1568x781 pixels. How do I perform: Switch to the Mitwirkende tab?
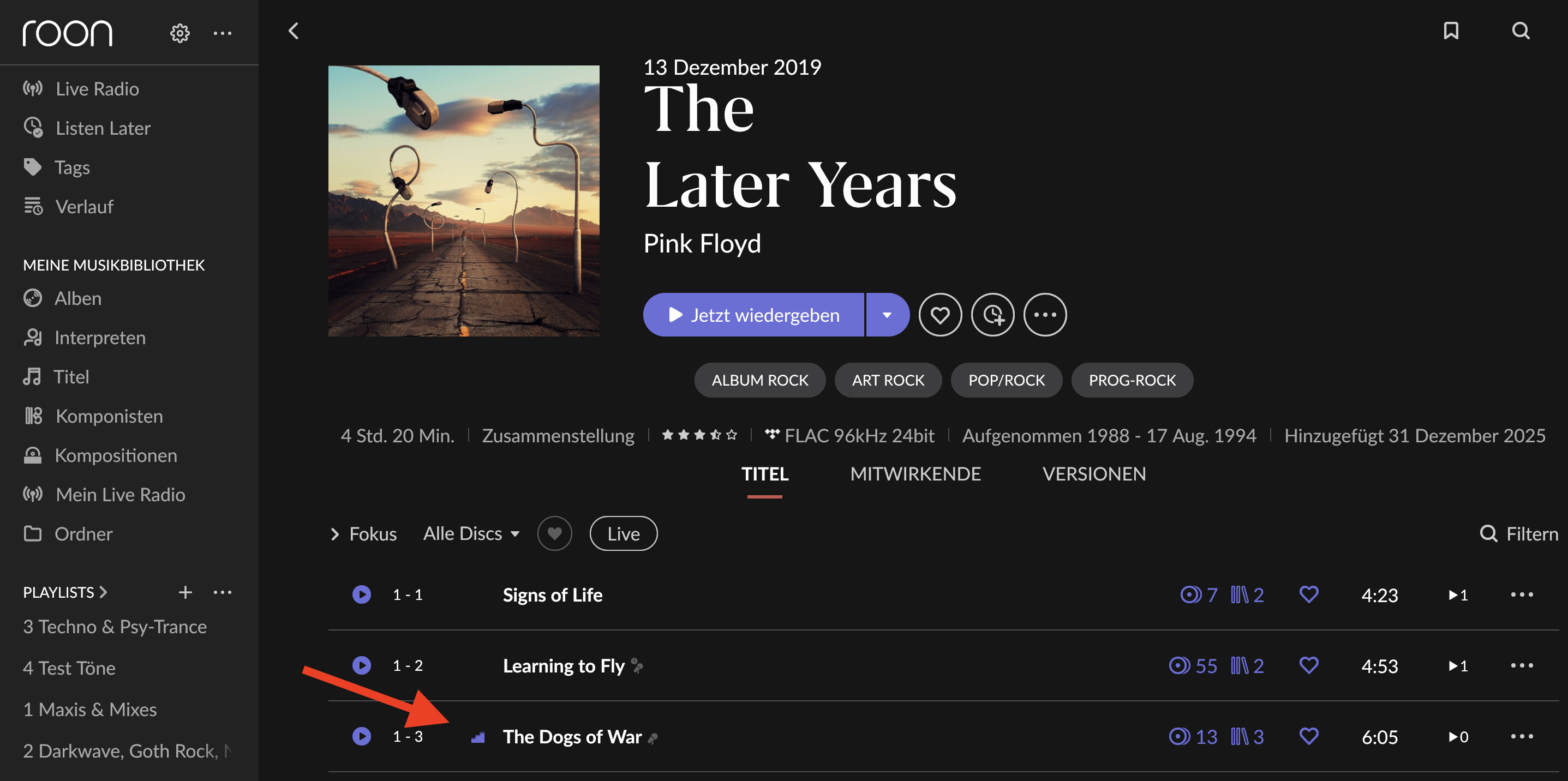915,474
